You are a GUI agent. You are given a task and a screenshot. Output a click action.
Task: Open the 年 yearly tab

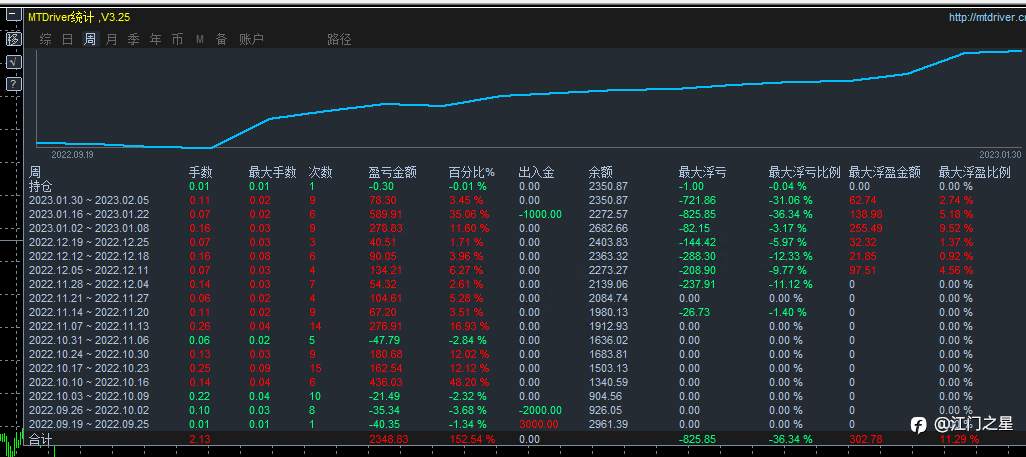156,39
